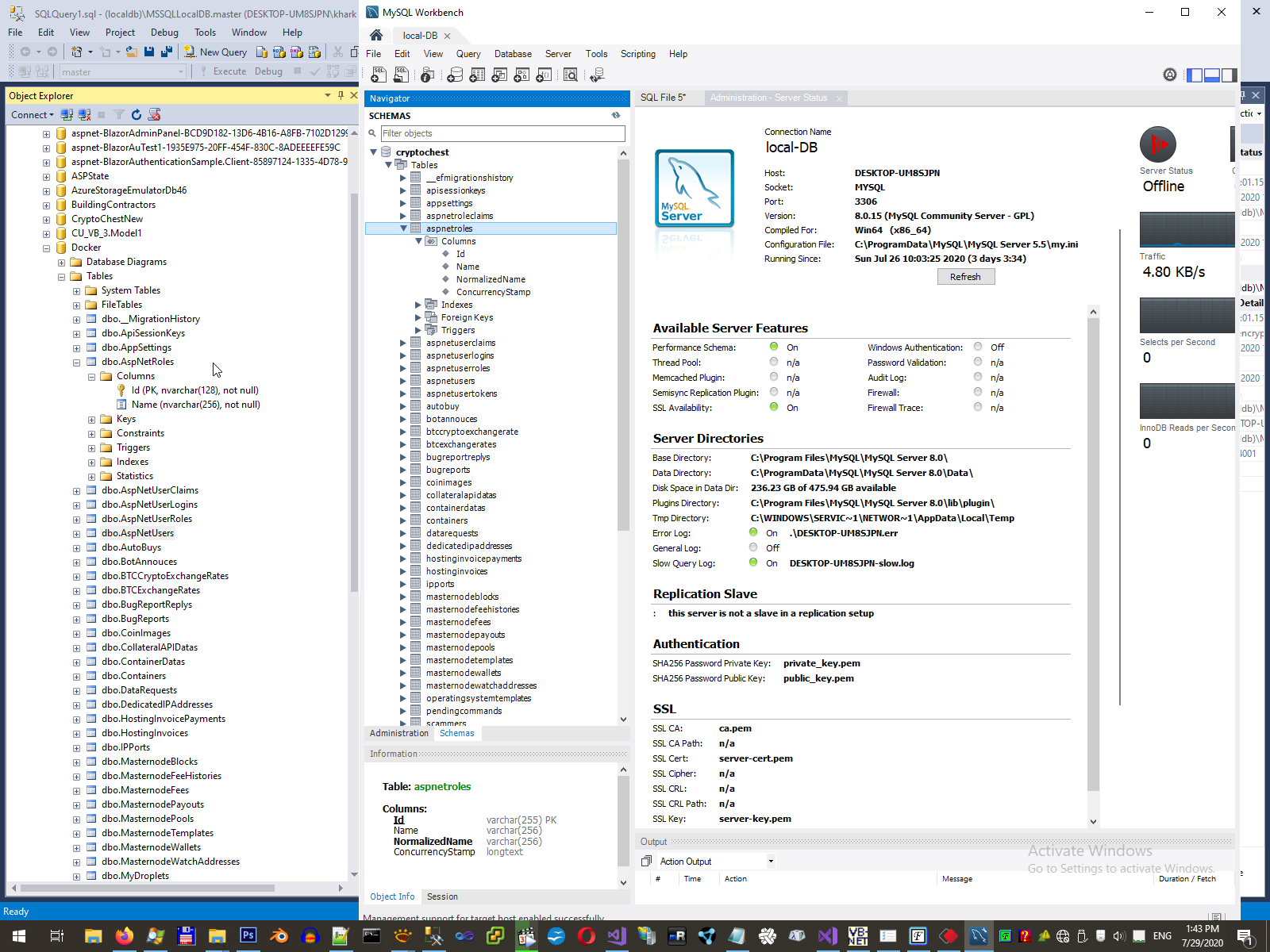Refresh the Object Explorer tree
The width and height of the screenshot is (1270, 952).
tap(137, 115)
